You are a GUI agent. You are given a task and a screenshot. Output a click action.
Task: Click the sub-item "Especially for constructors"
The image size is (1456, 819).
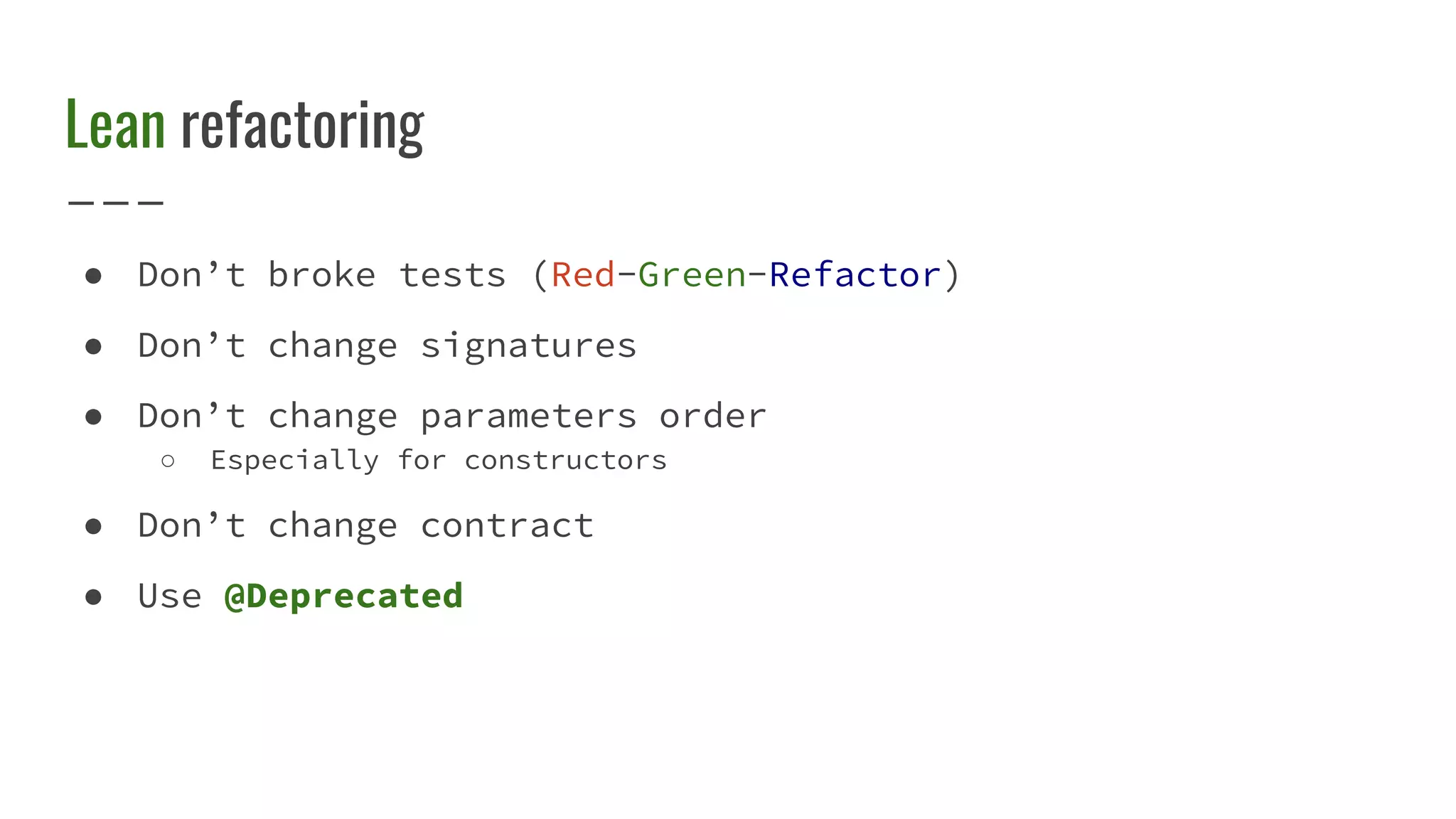point(439,461)
